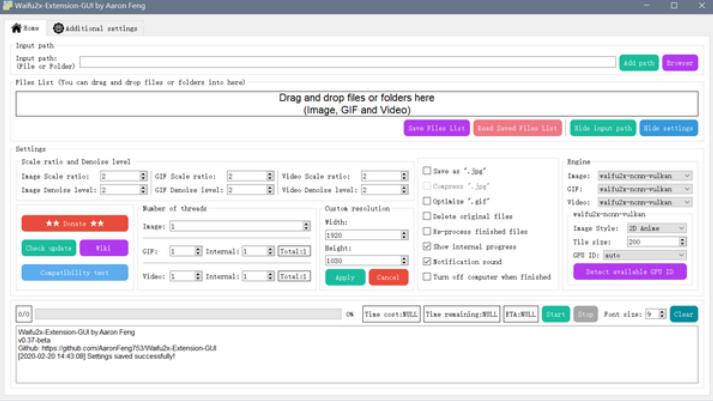
Task: Click Detect available GPU ID
Action: [629, 272]
